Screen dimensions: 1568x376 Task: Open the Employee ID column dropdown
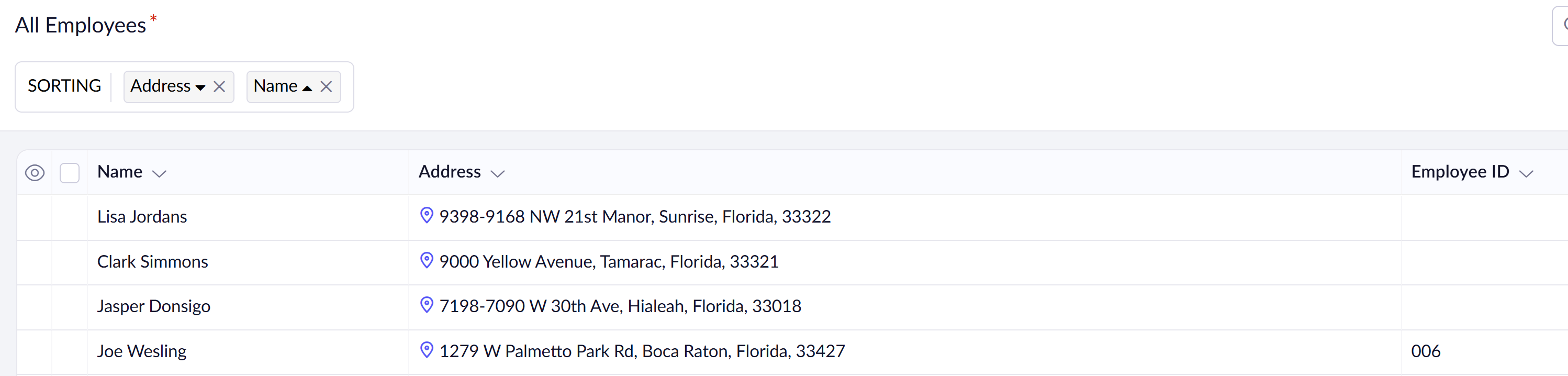[x=1526, y=174]
